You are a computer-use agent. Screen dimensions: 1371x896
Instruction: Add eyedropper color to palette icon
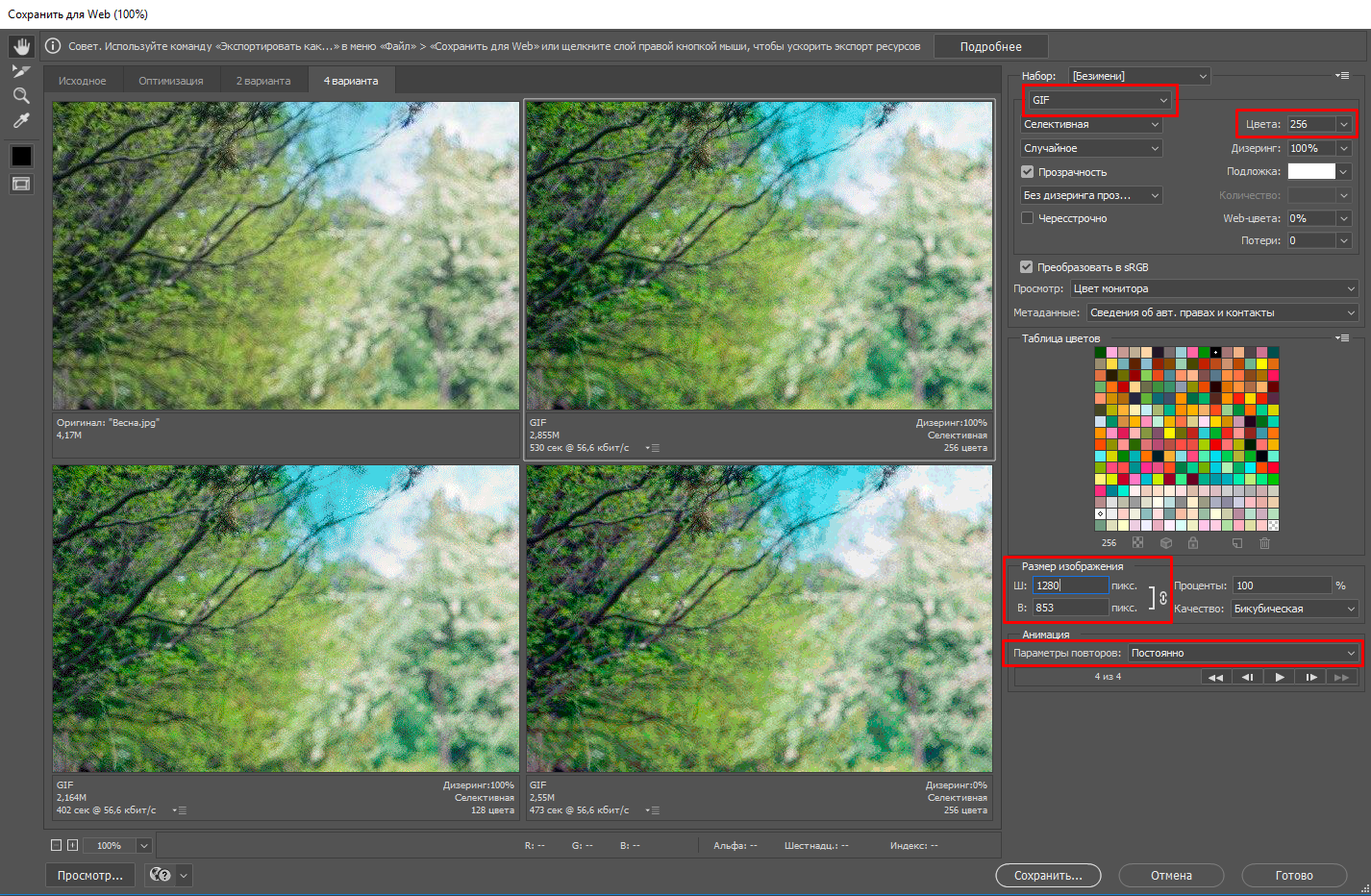(x=1237, y=543)
